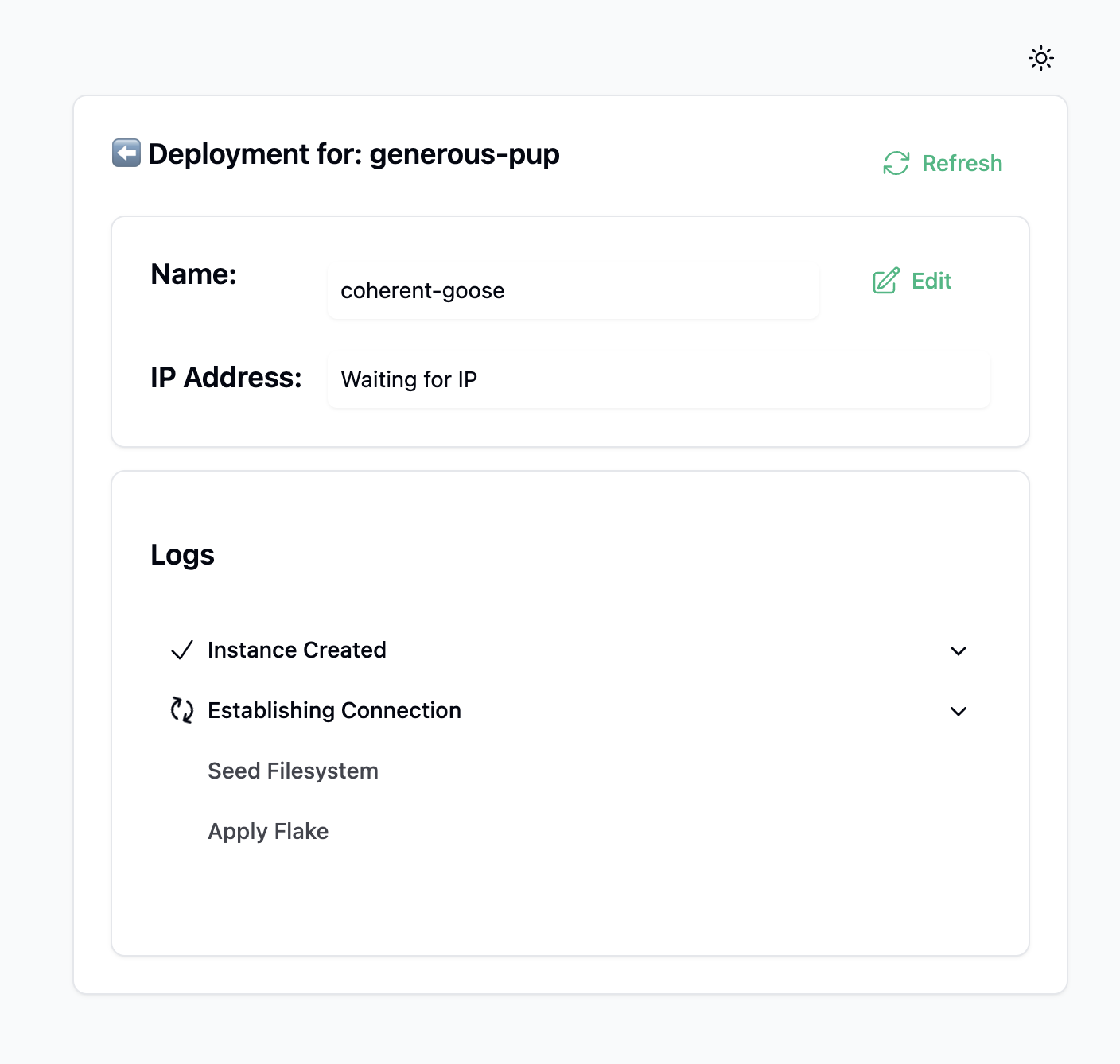Image resolution: width=1120 pixels, height=1064 pixels.
Task: Click the Refresh circular arrows icon
Action: click(x=896, y=163)
